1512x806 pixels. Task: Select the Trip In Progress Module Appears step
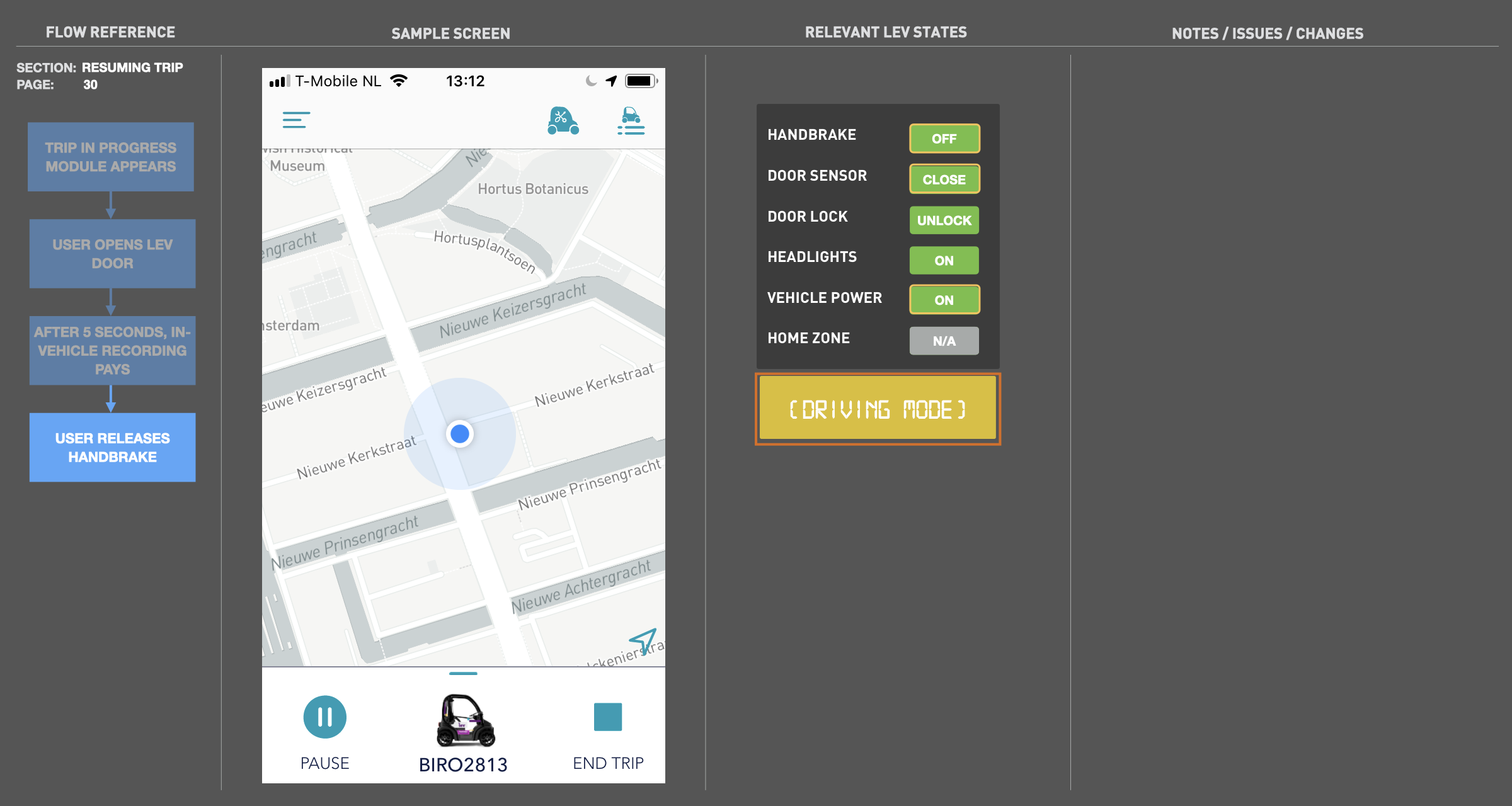(x=111, y=157)
